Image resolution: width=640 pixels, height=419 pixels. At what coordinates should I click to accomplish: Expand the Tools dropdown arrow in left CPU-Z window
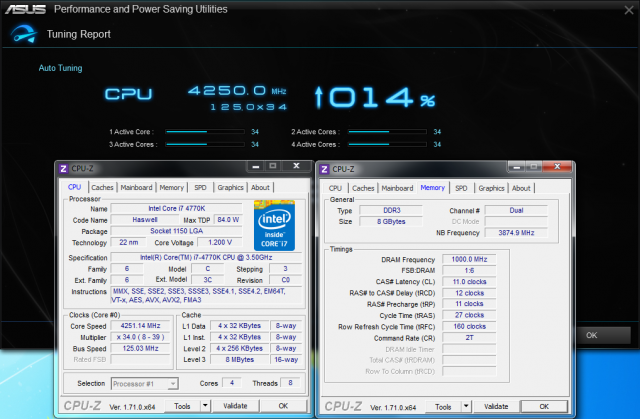[x=205, y=406]
